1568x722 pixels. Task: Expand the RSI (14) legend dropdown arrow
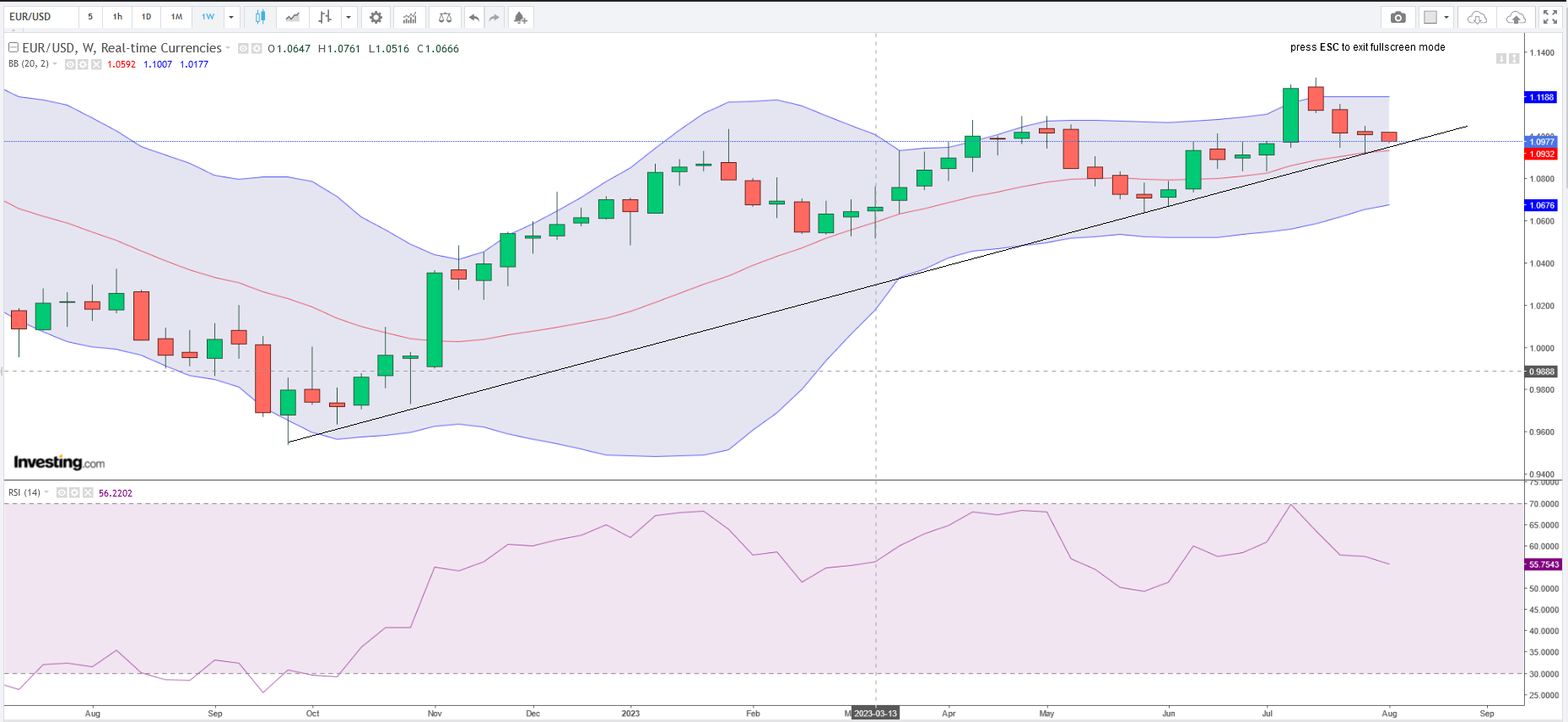click(46, 492)
